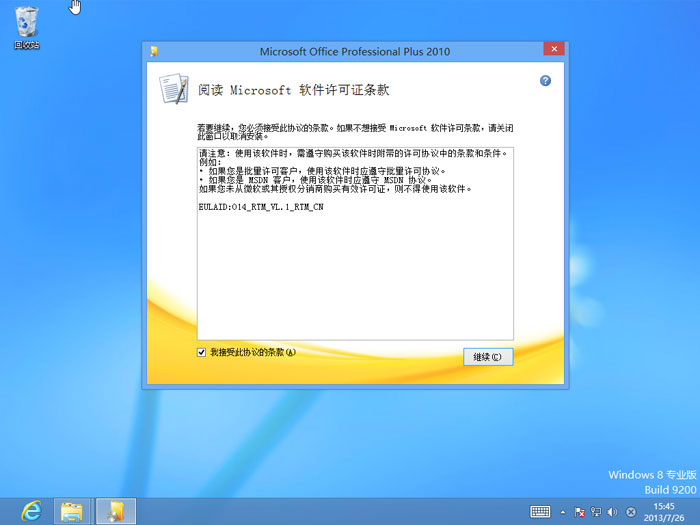
Task: Click the network status tray icon
Action: point(596,511)
